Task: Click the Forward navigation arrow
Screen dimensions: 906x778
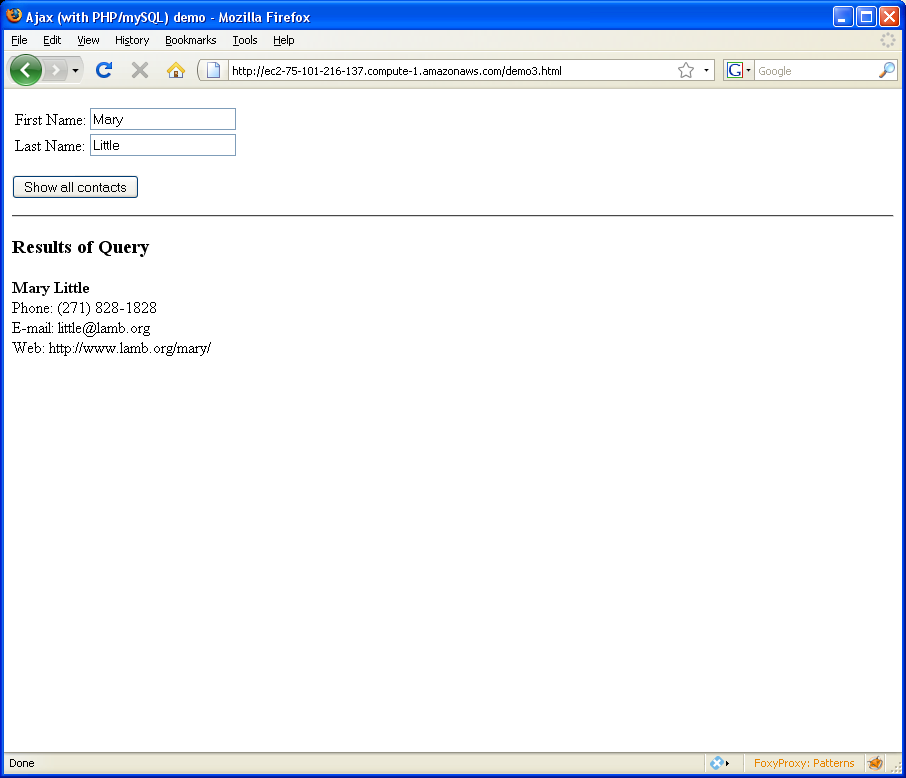Action: tap(55, 71)
